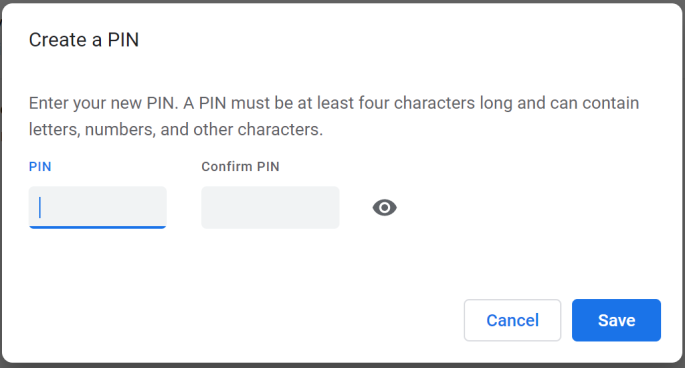Place the cursor in the first PIN box
This screenshot has width=685, height=368.
pos(97,208)
